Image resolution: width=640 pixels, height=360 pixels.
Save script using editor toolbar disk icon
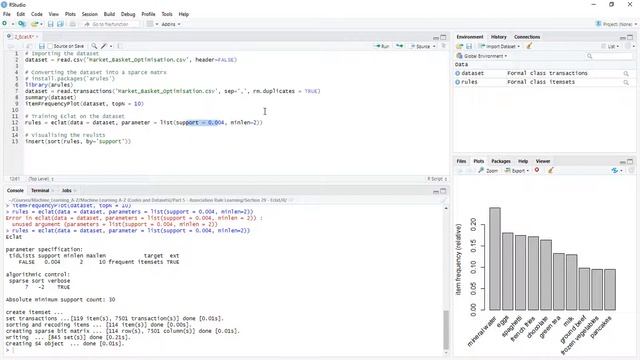click(x=42, y=46)
